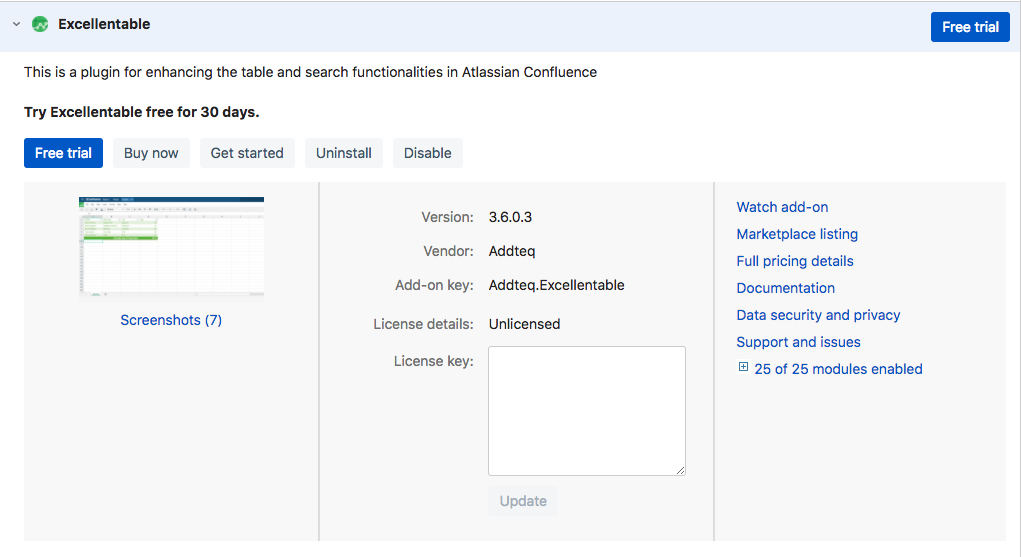Click inside the License key text area
1021x557 pixels.
tap(587, 411)
